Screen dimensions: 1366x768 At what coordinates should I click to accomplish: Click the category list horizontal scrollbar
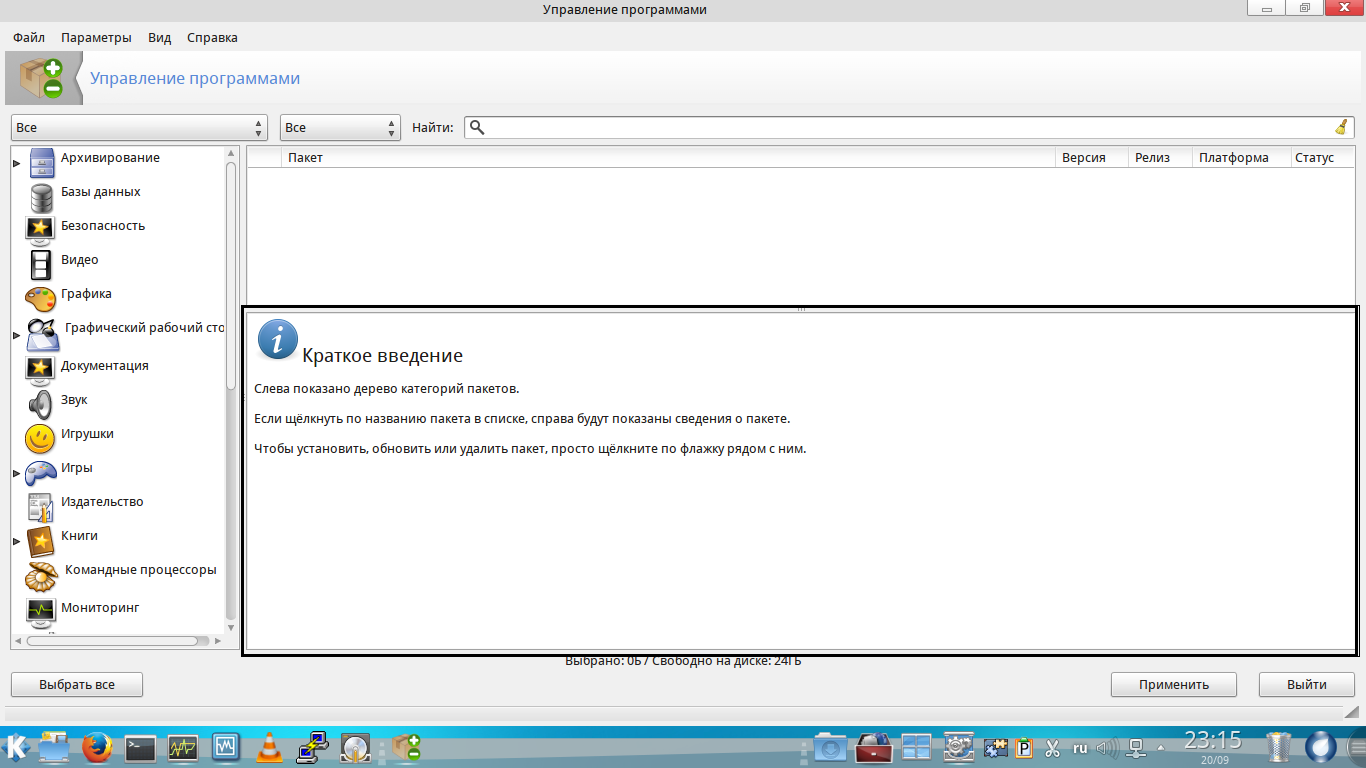[113, 640]
